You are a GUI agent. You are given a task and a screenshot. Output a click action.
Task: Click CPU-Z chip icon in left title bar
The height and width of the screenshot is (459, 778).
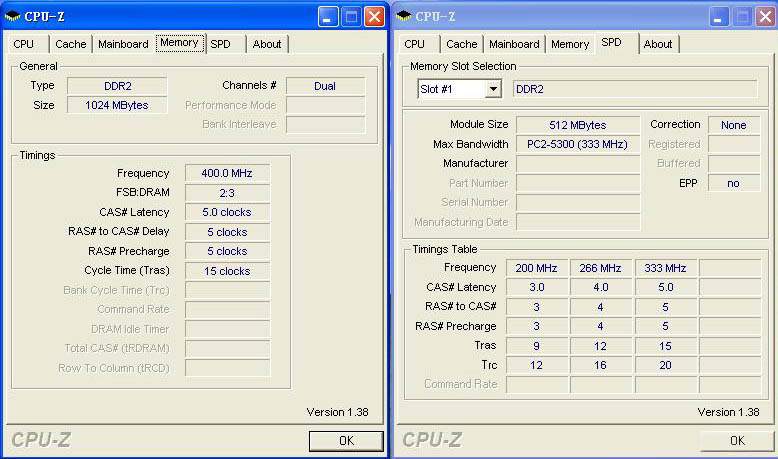[x=12, y=16]
